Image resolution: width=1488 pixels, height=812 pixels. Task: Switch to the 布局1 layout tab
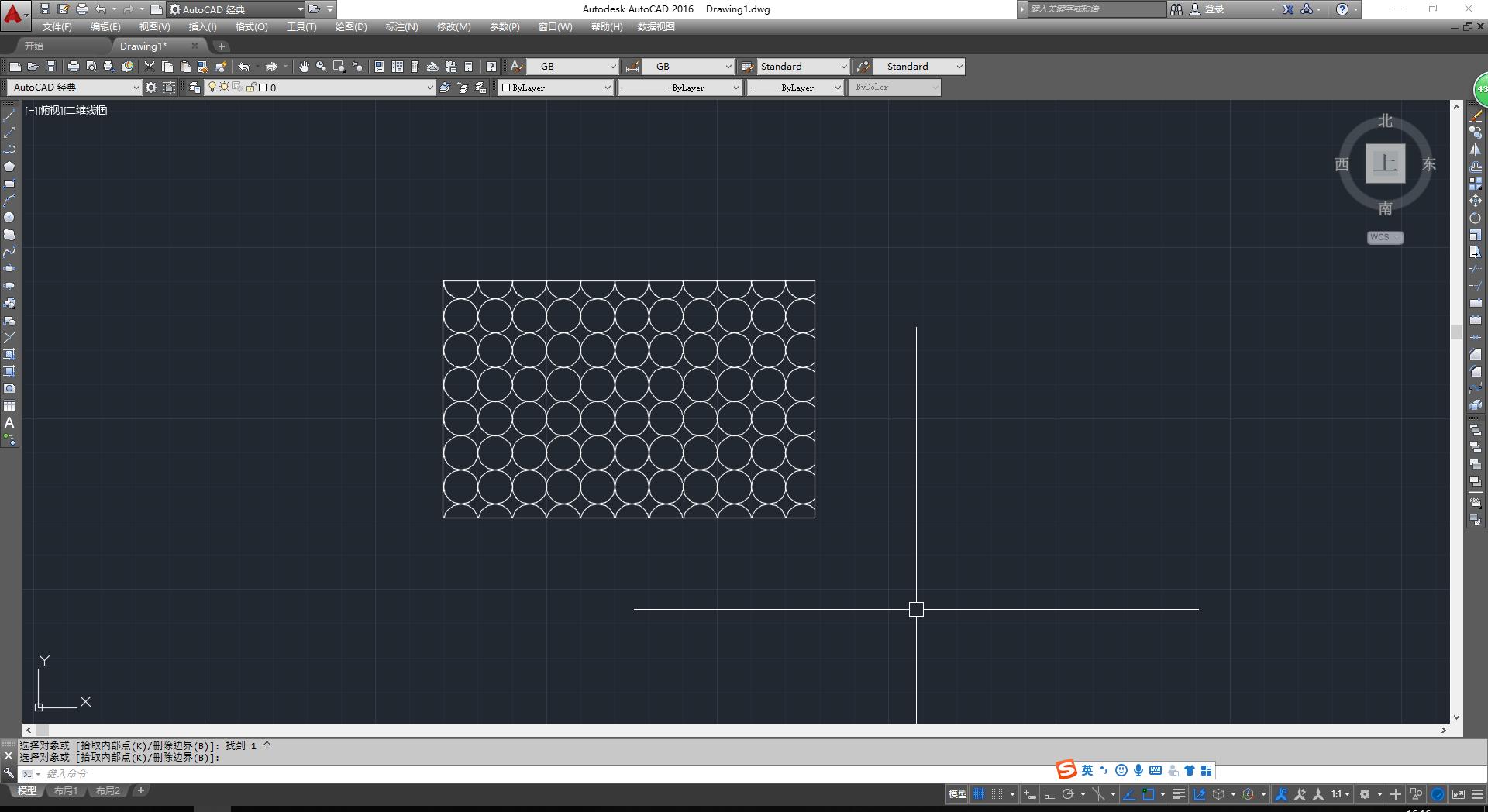[66, 791]
